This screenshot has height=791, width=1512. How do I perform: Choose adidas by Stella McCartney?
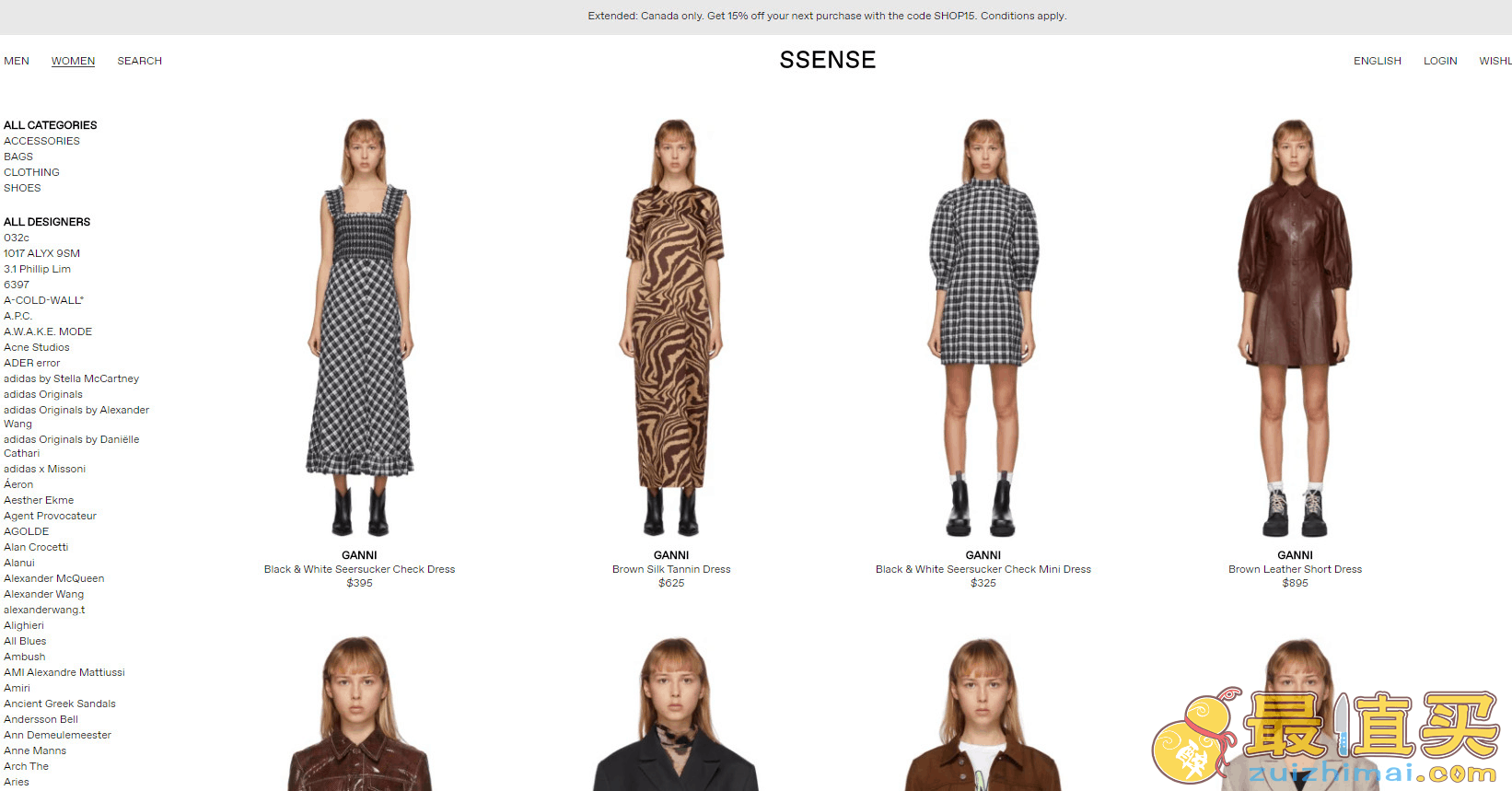pos(71,378)
